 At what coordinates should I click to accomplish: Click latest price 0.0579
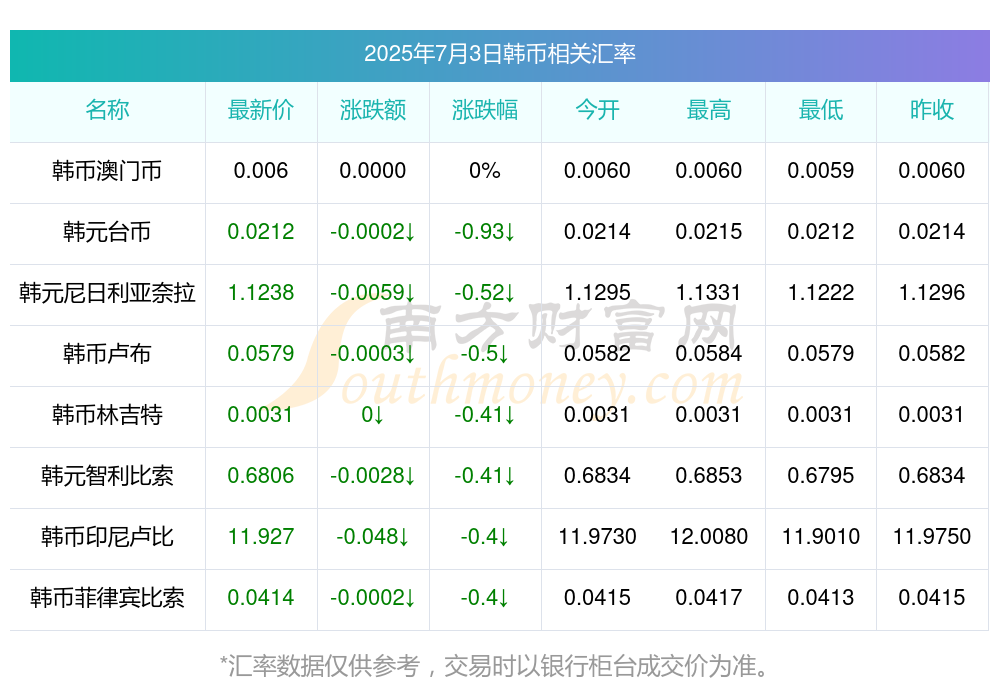pyautogui.click(x=261, y=353)
